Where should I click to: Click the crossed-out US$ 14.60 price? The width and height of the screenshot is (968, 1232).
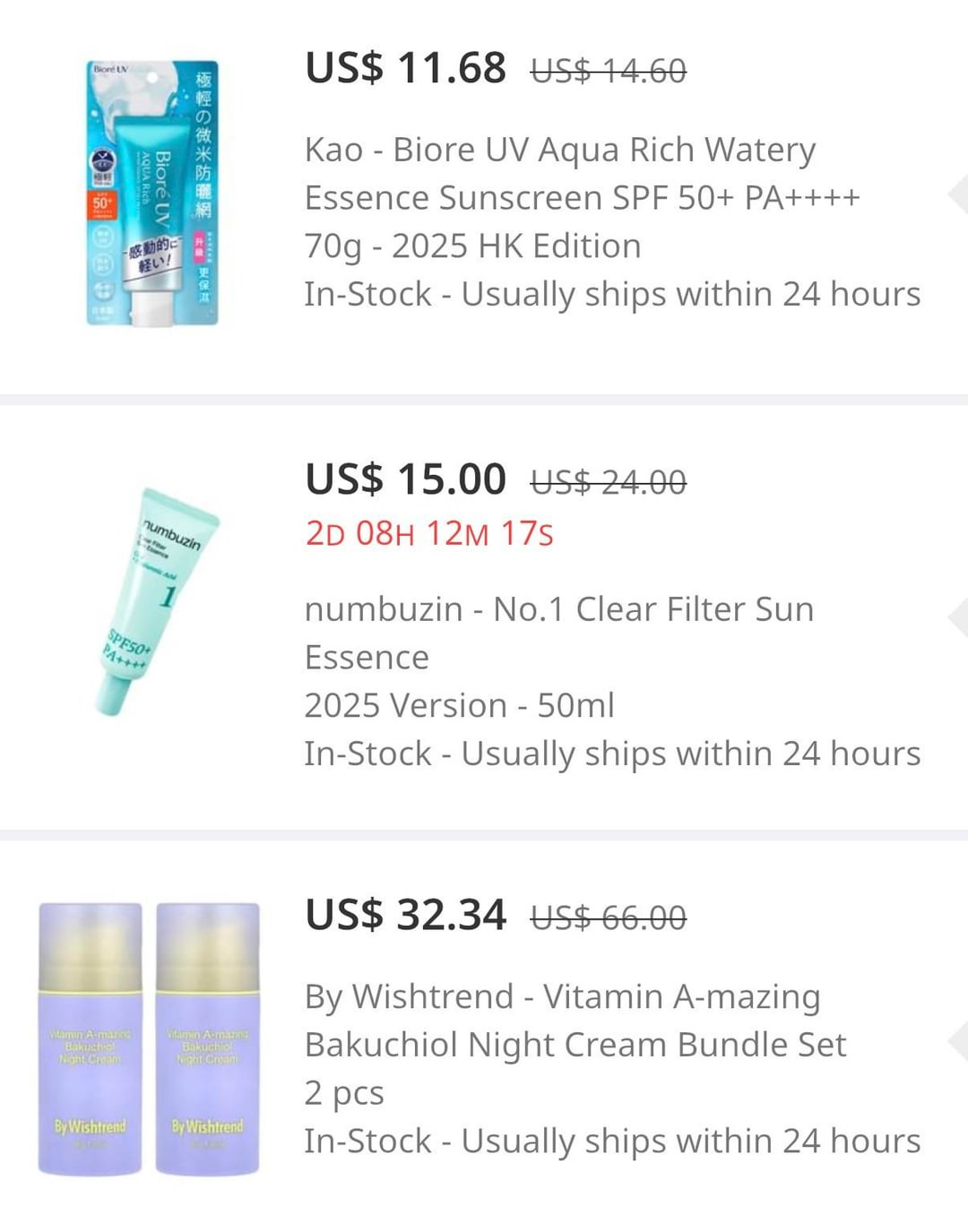[x=609, y=71]
